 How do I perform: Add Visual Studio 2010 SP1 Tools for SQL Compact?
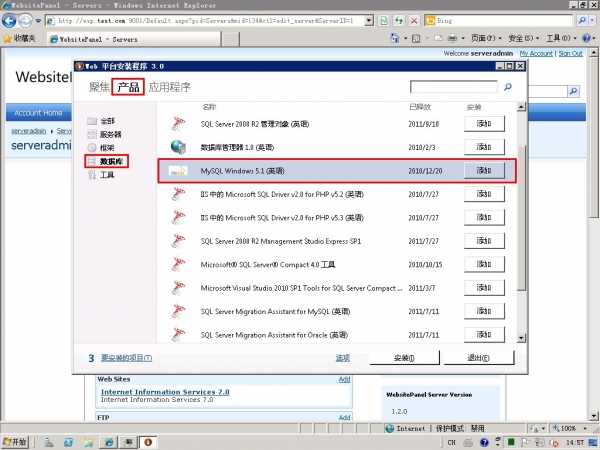coord(484,288)
